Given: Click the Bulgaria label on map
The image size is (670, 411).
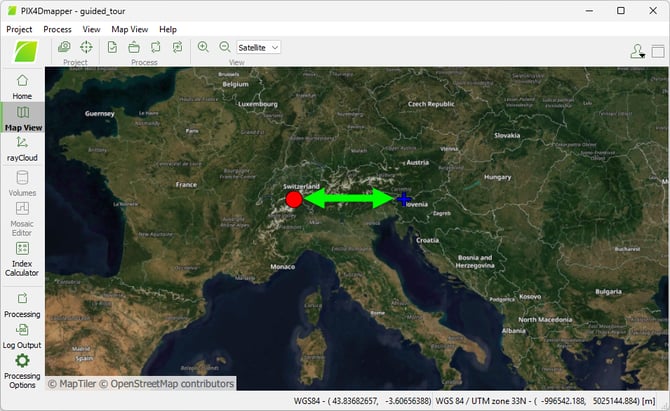Looking at the screenshot, I should pos(608,292).
